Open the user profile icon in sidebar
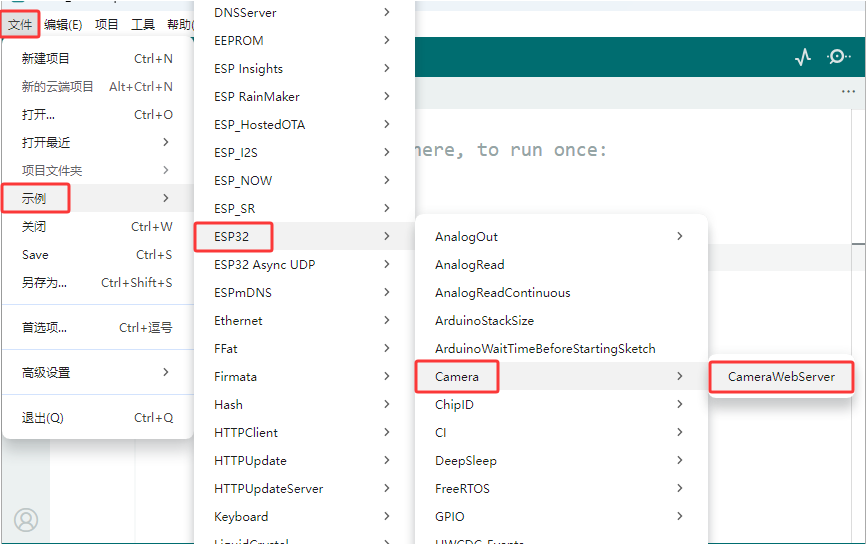 [x=26, y=520]
